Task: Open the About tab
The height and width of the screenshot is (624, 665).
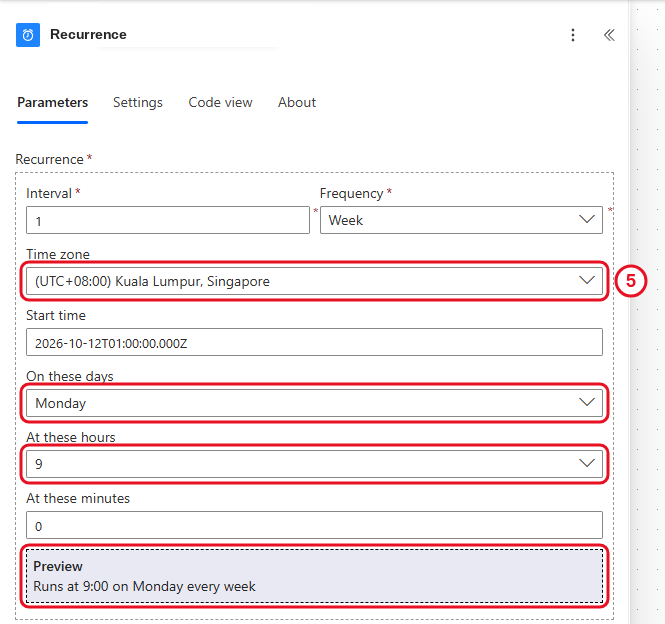Action: click(297, 102)
